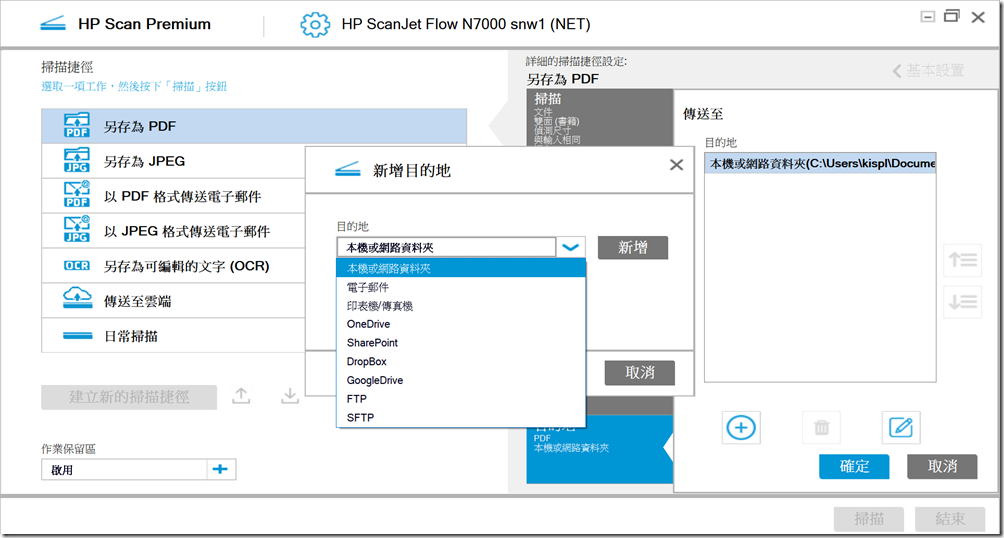Choose OneDrive from the dropdown list
The image size is (1004, 538).
click(x=461, y=324)
